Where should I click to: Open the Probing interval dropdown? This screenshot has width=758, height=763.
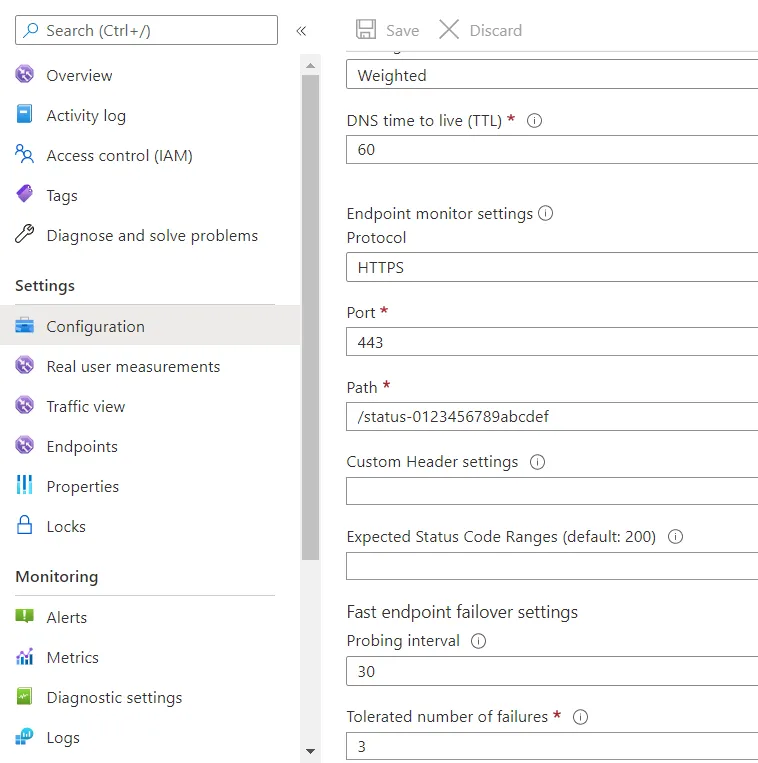click(552, 671)
